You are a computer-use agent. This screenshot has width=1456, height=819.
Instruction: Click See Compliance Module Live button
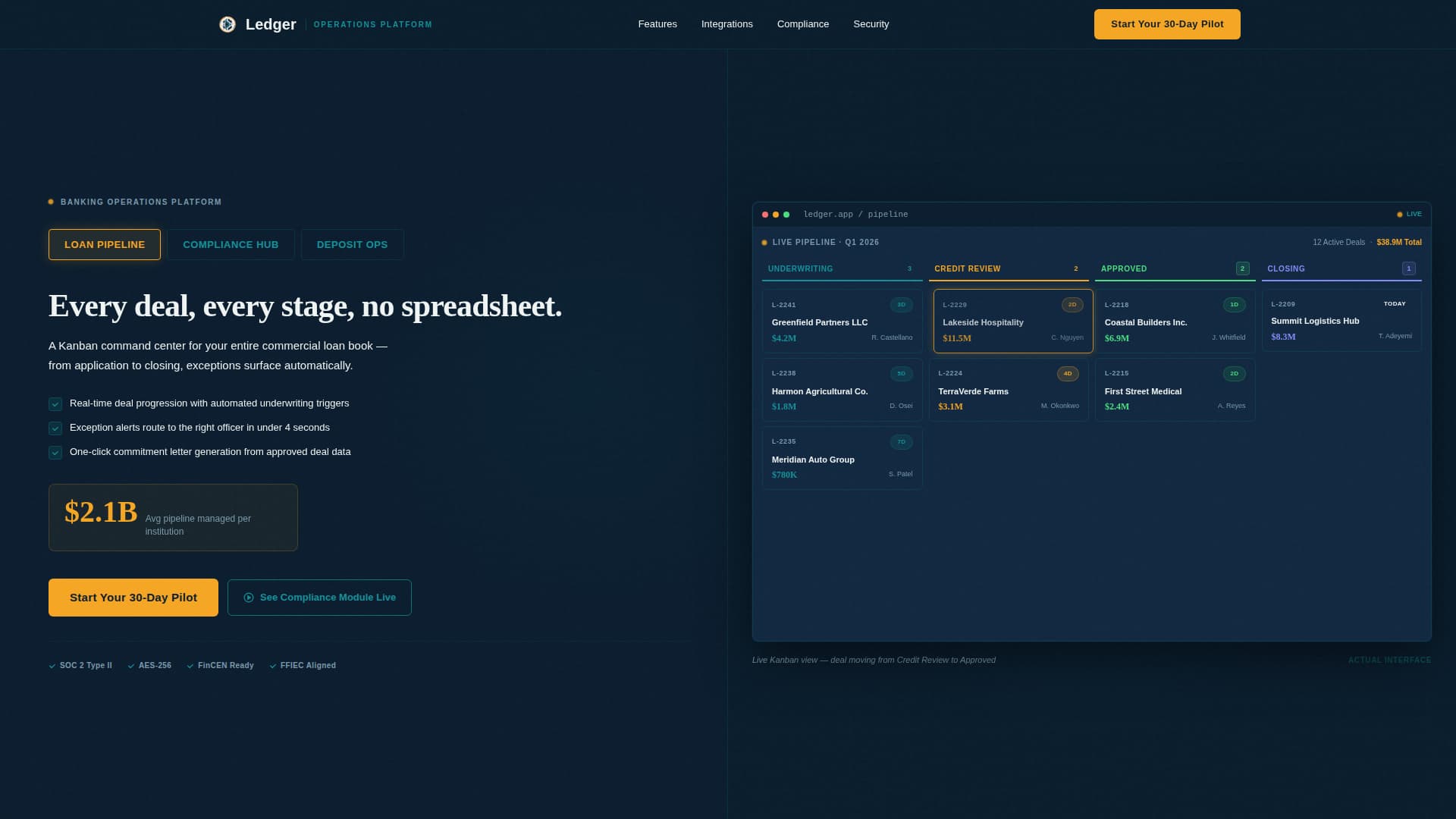(x=319, y=598)
